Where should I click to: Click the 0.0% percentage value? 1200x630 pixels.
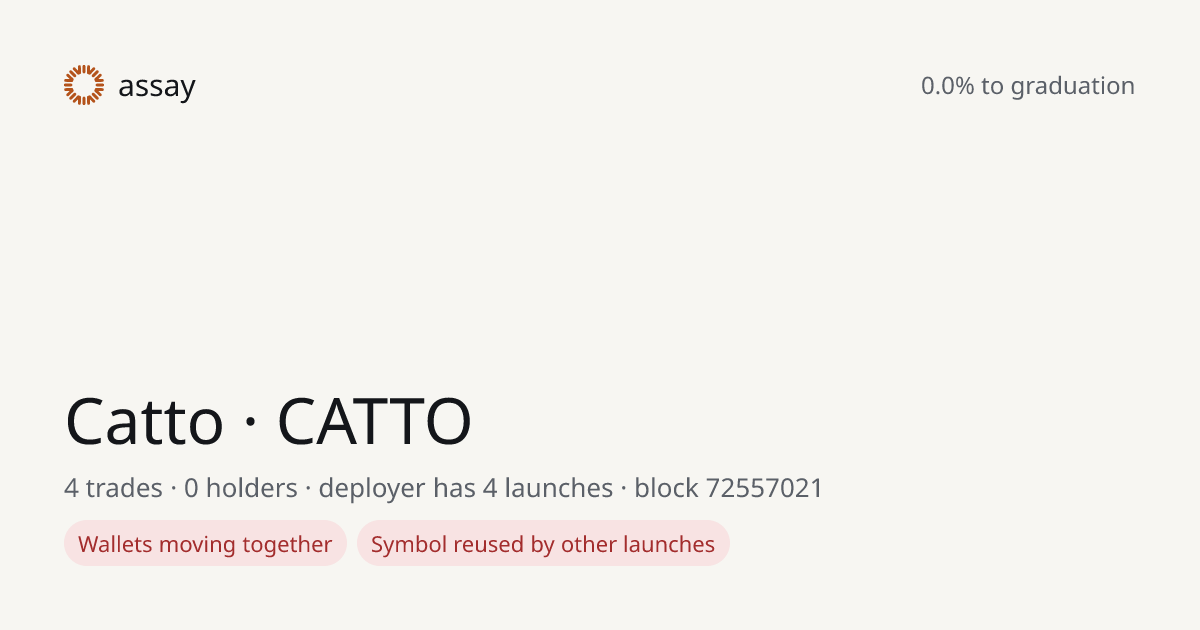pyautogui.click(x=947, y=86)
